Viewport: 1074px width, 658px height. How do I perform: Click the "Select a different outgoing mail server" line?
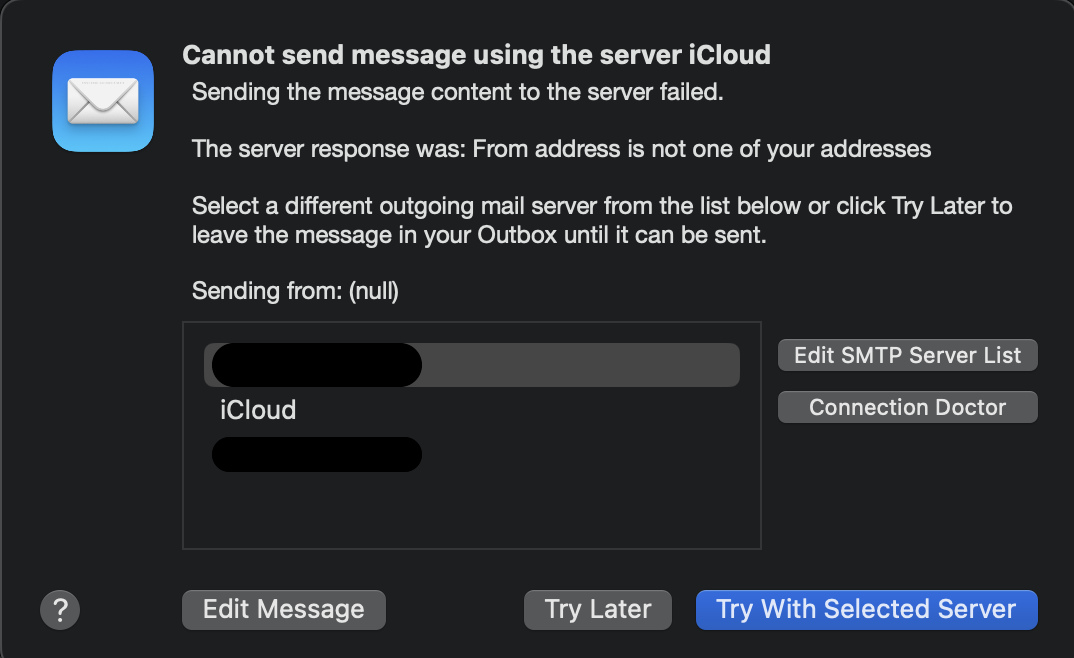coord(600,207)
